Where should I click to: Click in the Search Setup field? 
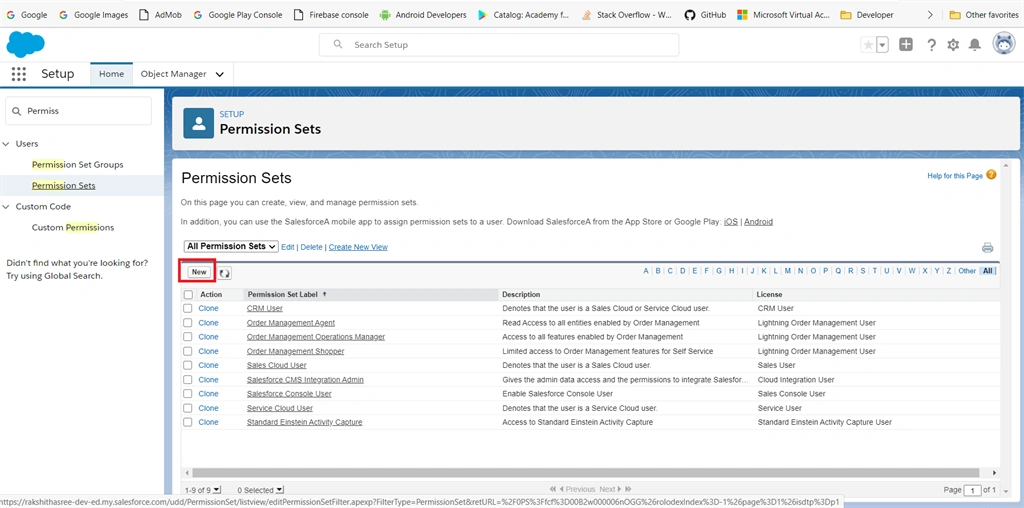tap(499, 45)
